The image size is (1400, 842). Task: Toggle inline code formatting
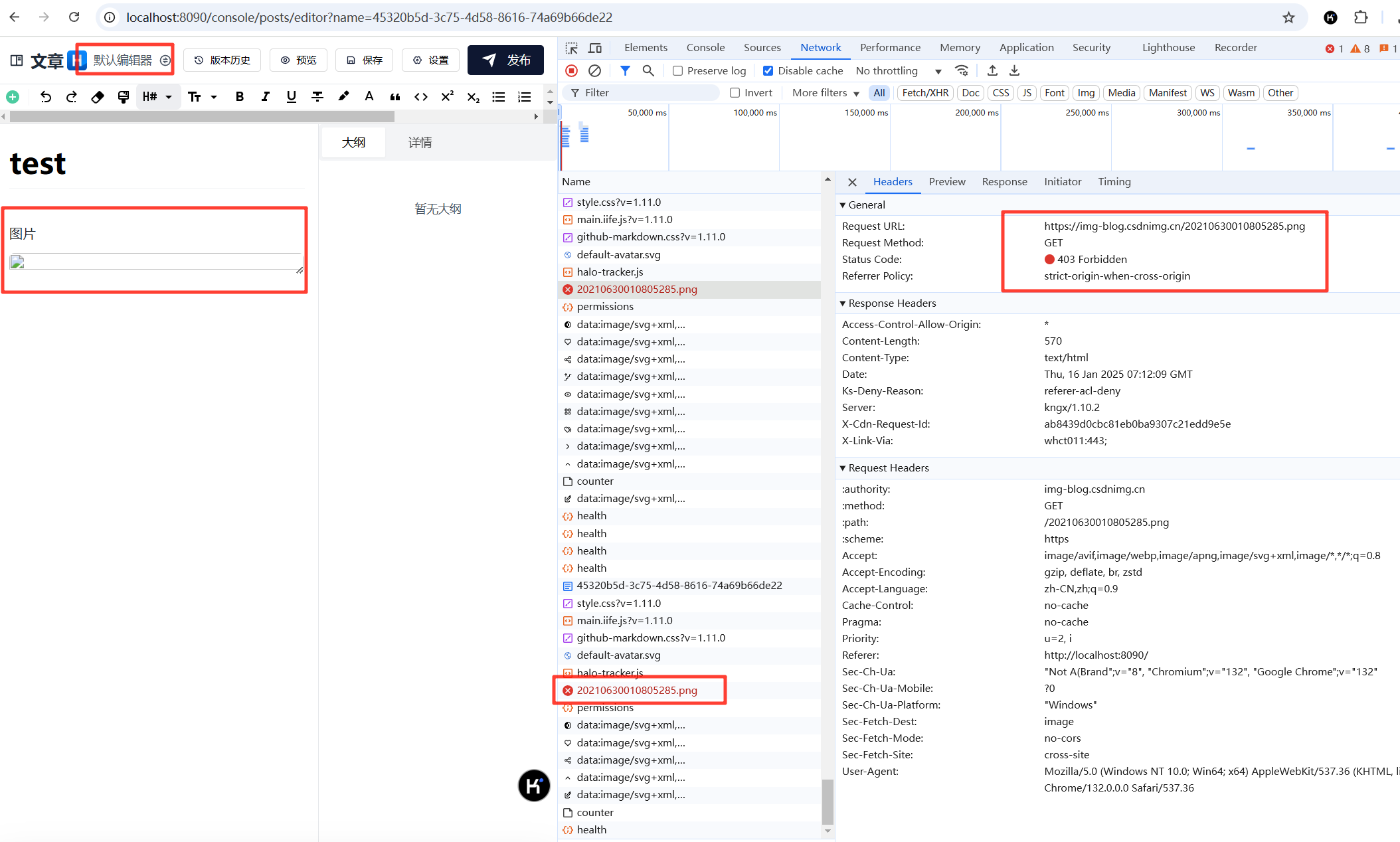pos(421,97)
